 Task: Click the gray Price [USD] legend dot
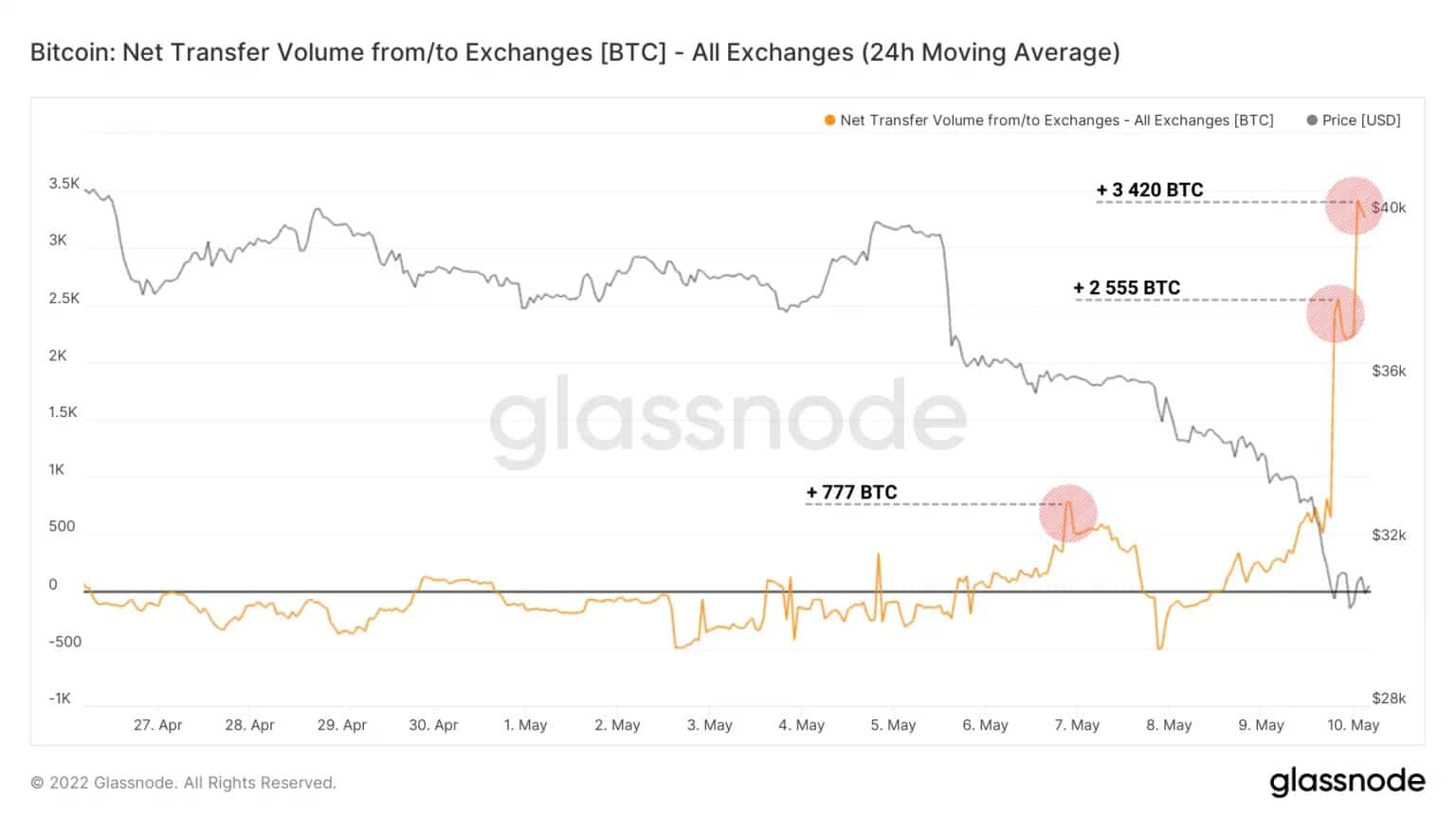tap(1312, 120)
